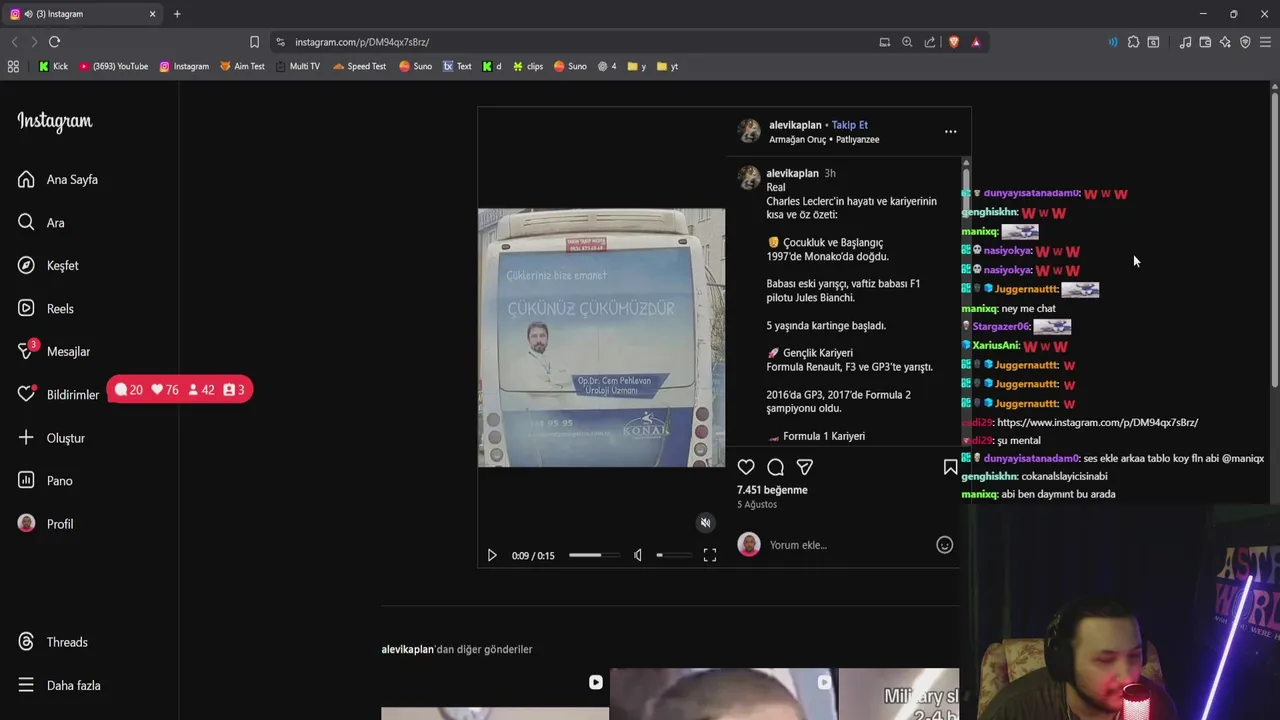Image resolution: width=1280 pixels, height=720 pixels.
Task: Open new browser tab
Action: pos(177,14)
